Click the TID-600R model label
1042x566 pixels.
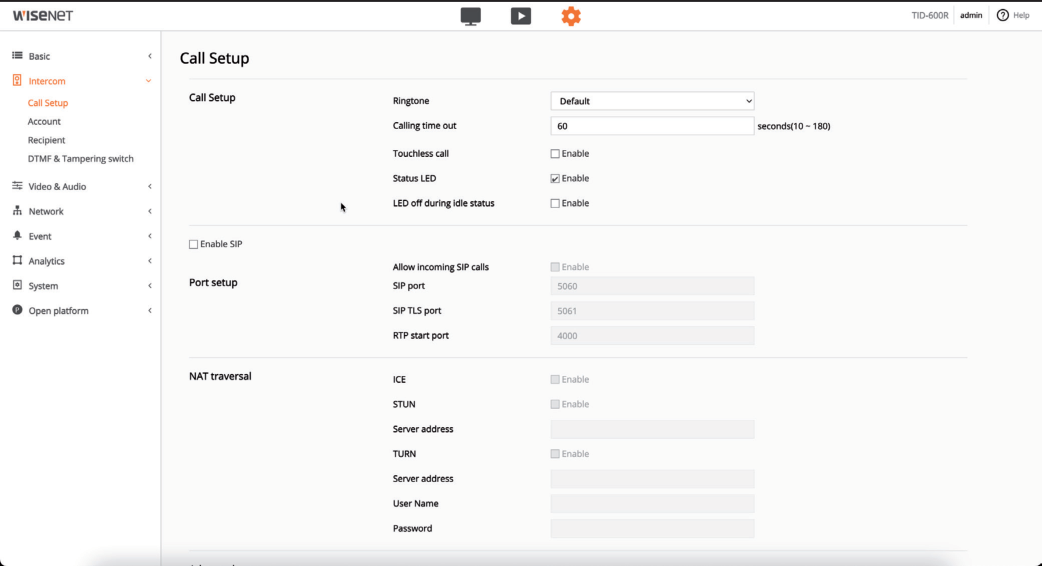tap(930, 15)
